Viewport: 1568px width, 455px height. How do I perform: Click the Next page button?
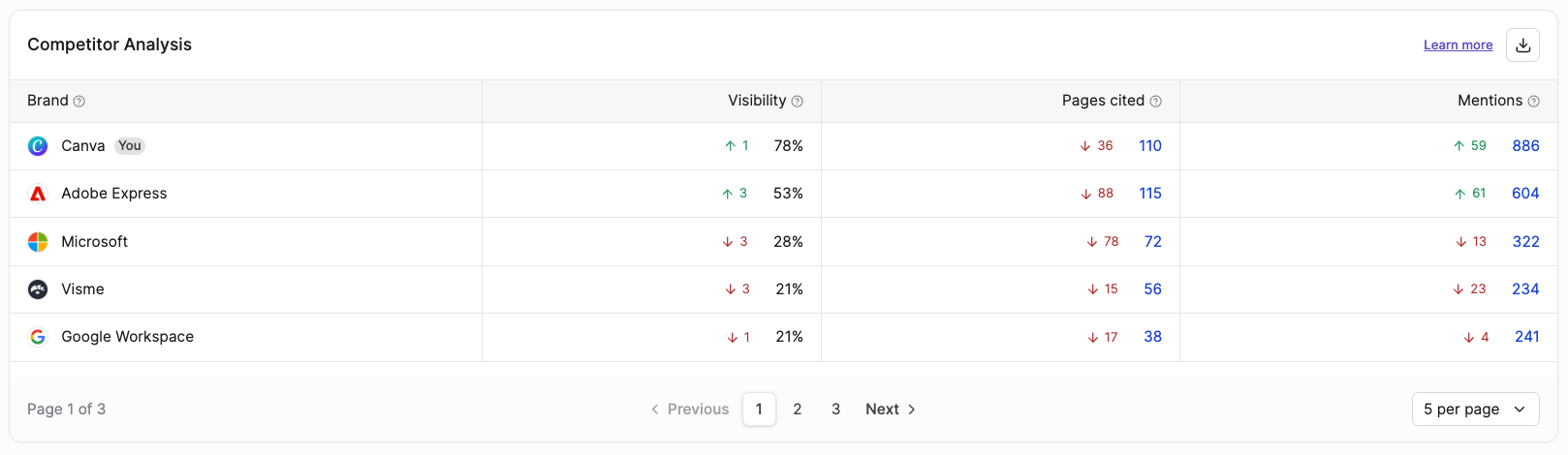tap(891, 409)
